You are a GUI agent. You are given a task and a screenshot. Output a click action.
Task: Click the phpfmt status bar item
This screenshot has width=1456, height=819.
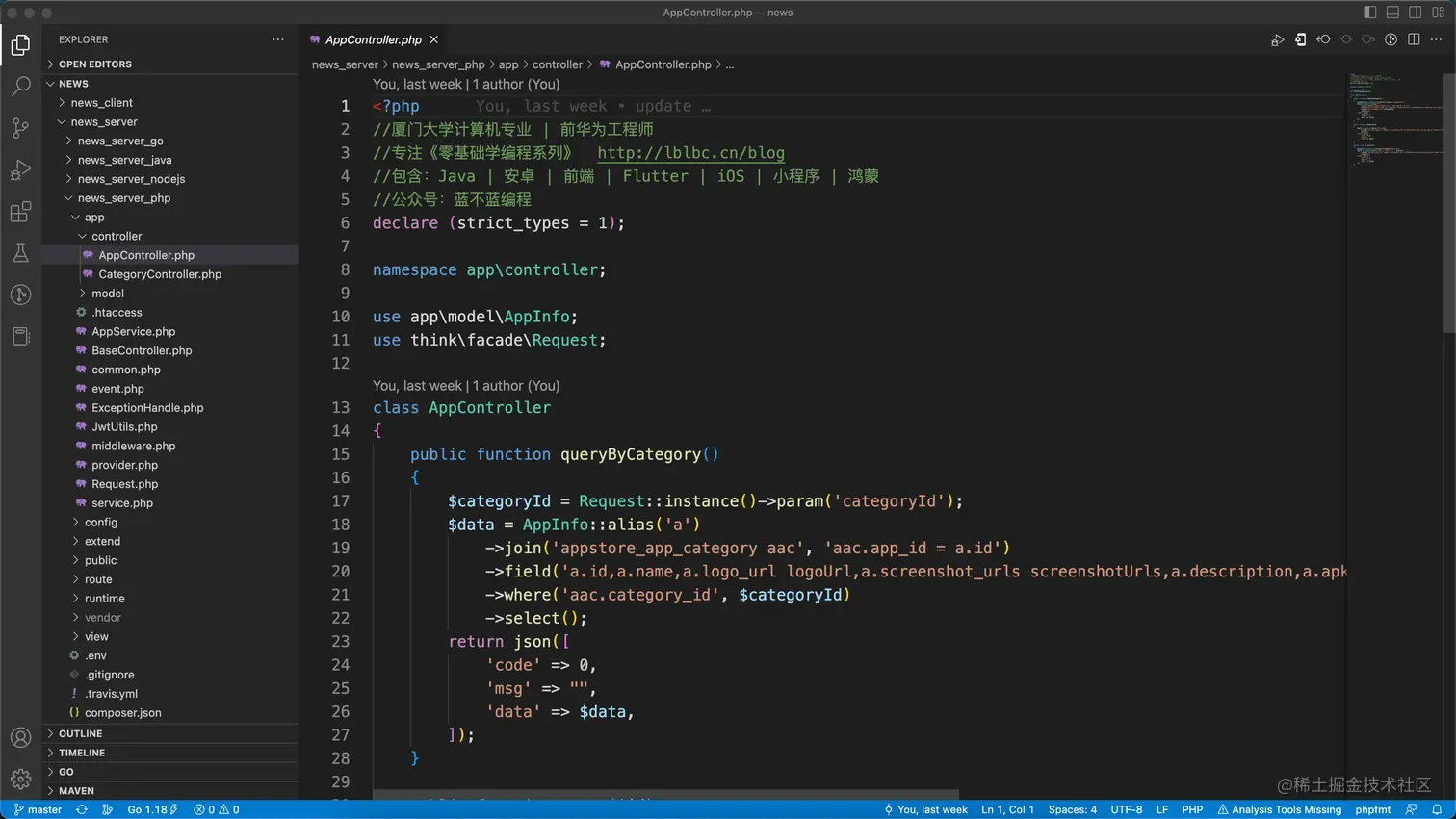(1373, 809)
